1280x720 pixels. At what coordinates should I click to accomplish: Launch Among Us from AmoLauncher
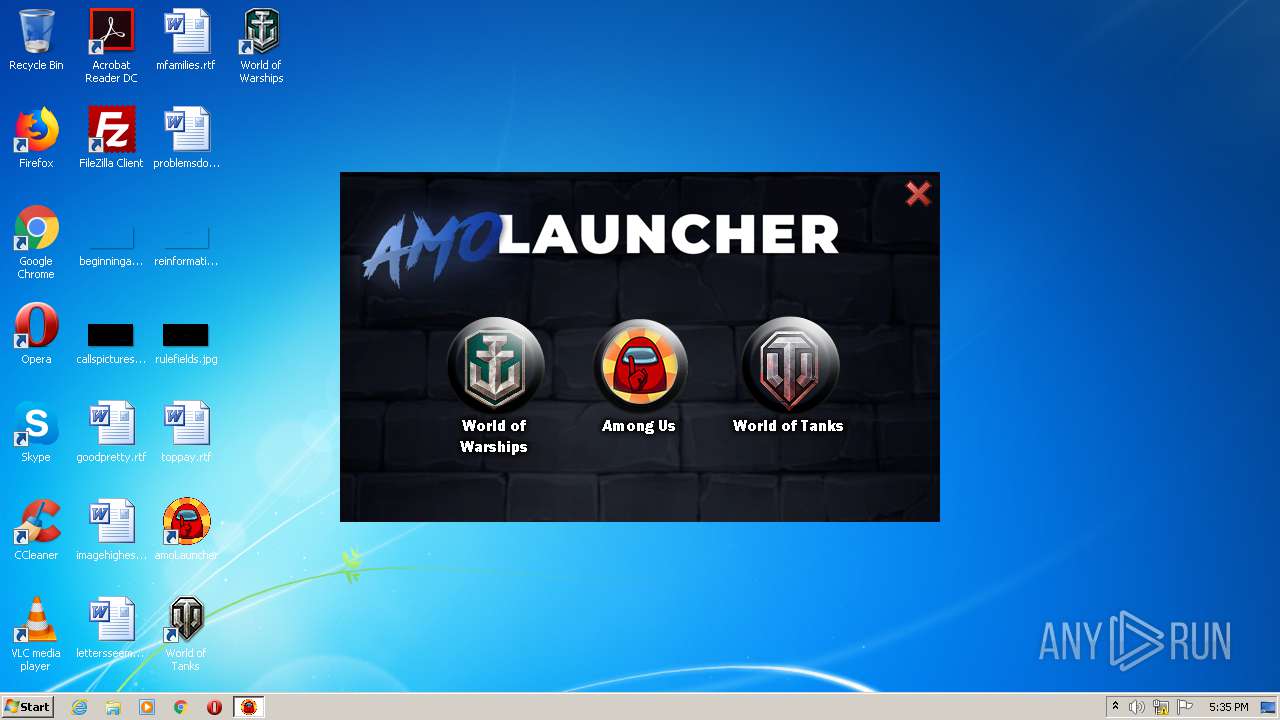pyautogui.click(x=640, y=365)
